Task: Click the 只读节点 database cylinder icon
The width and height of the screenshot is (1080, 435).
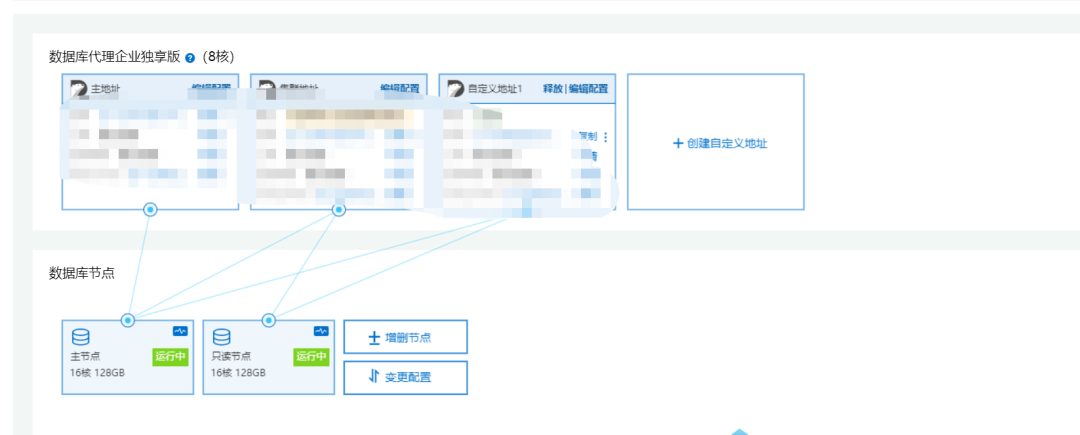Action: (221, 337)
